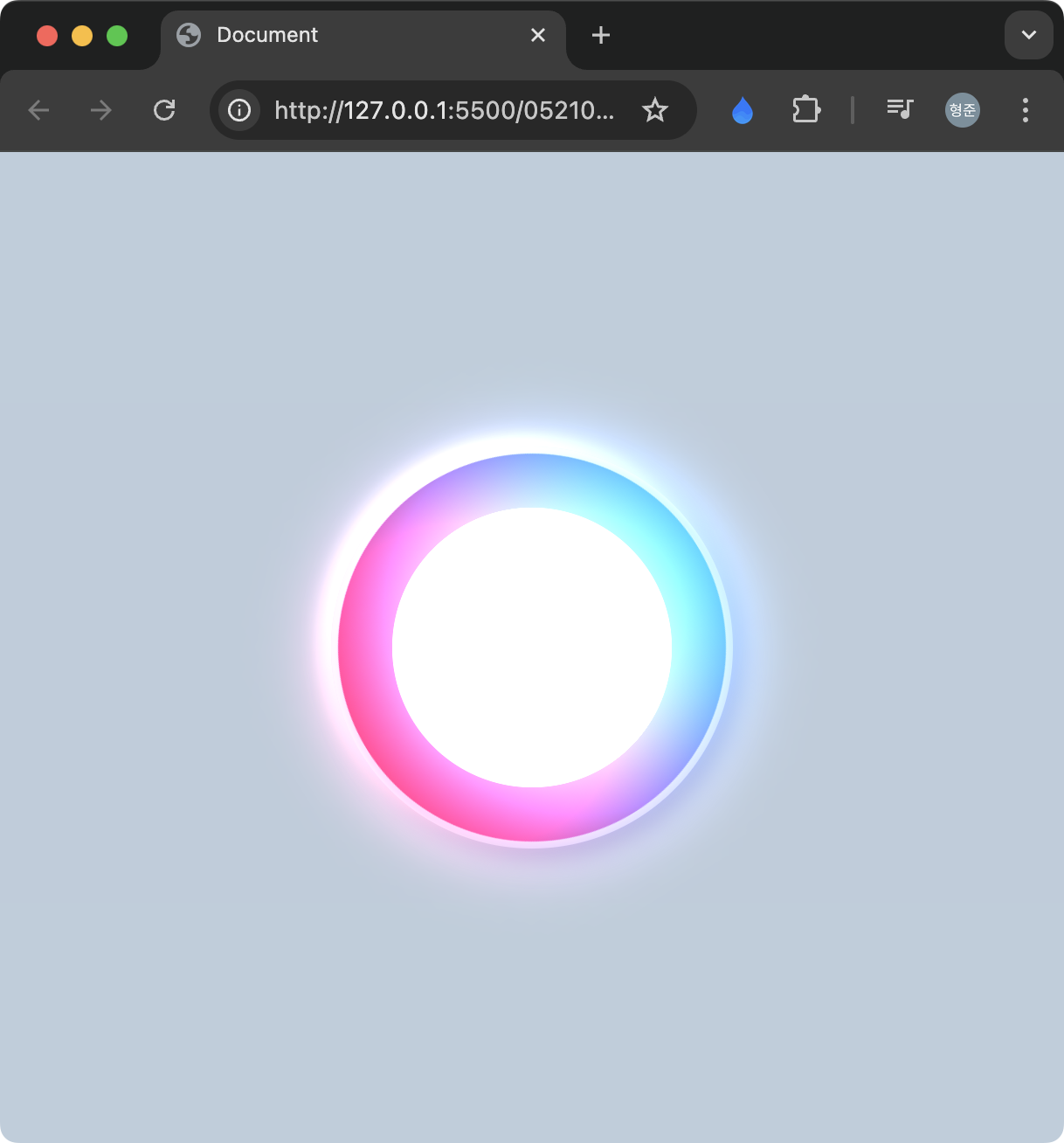Close window with red button
1064x1143 pixels.
click(47, 35)
